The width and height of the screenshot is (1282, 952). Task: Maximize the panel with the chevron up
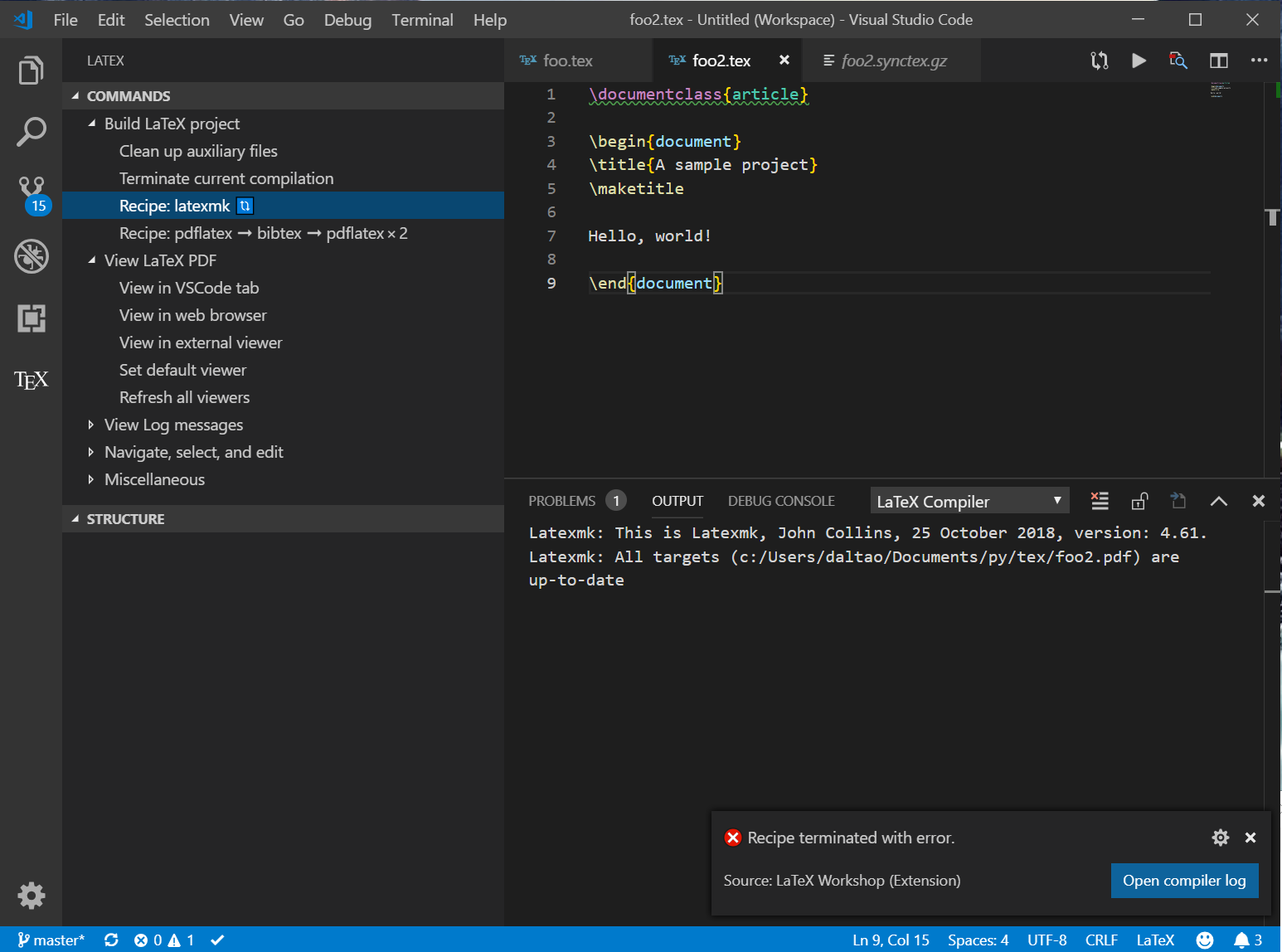(1218, 501)
